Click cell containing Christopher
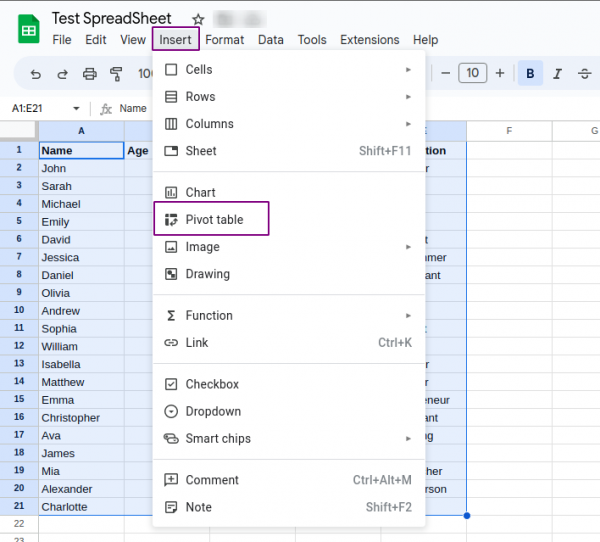This screenshot has width=600, height=542. (82, 418)
